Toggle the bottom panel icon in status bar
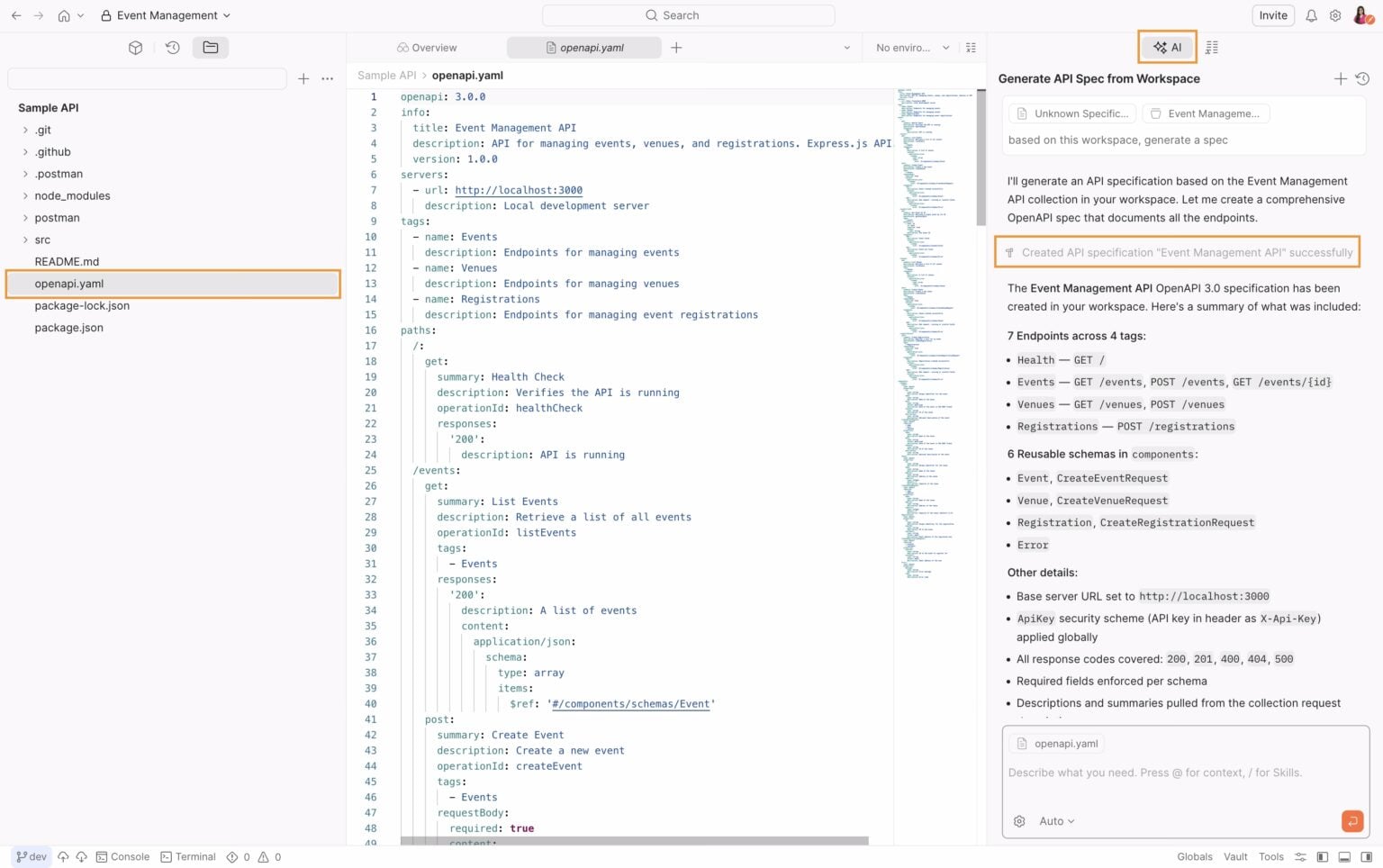 click(x=1344, y=857)
